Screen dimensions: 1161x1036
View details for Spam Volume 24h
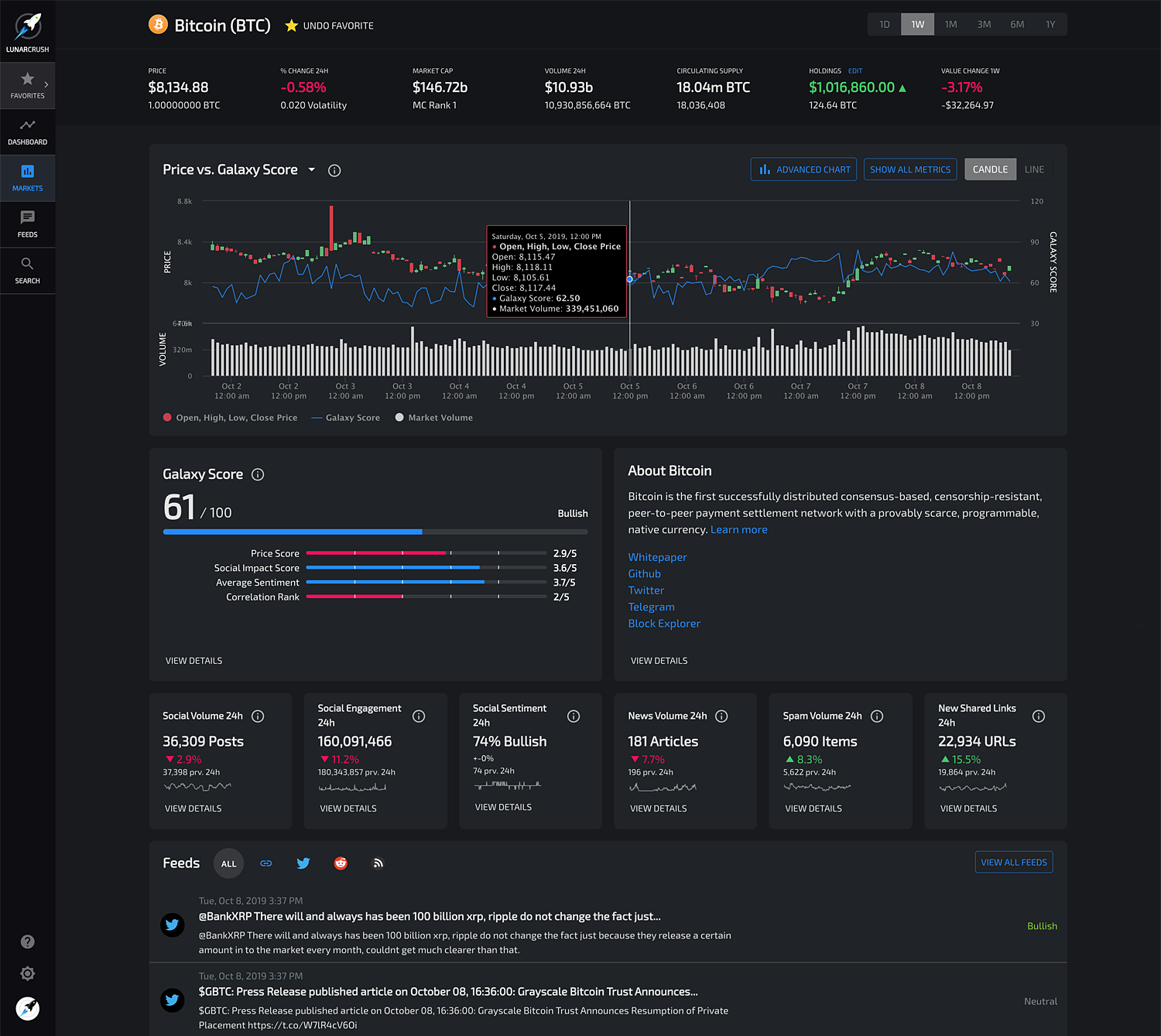tap(813, 809)
